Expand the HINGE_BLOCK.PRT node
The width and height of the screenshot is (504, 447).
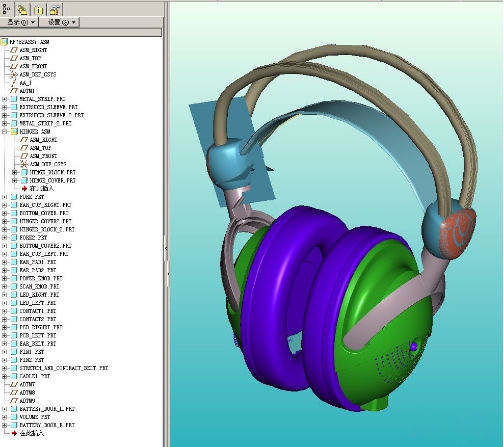(14, 172)
